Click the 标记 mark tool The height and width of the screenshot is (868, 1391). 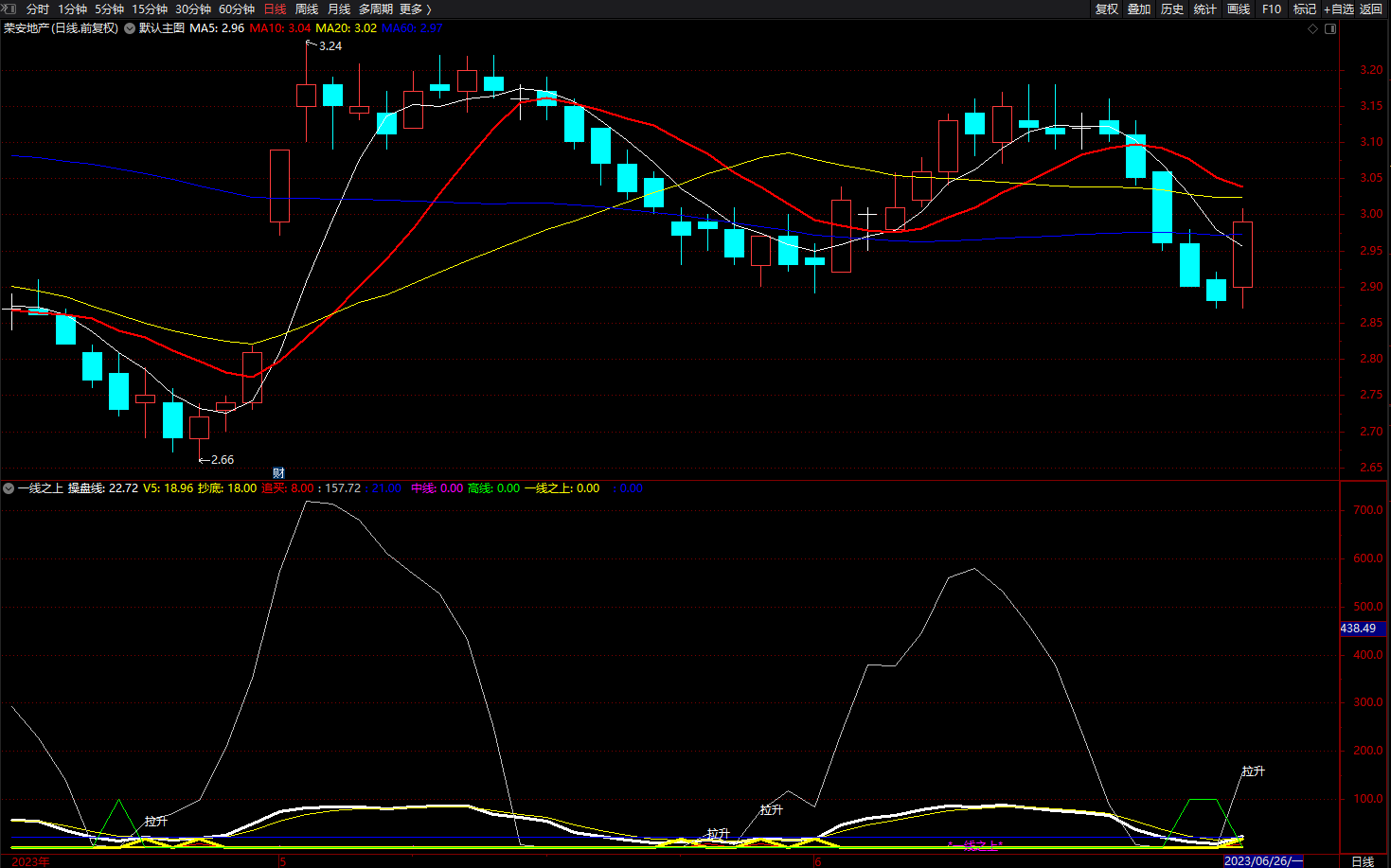(x=1304, y=9)
